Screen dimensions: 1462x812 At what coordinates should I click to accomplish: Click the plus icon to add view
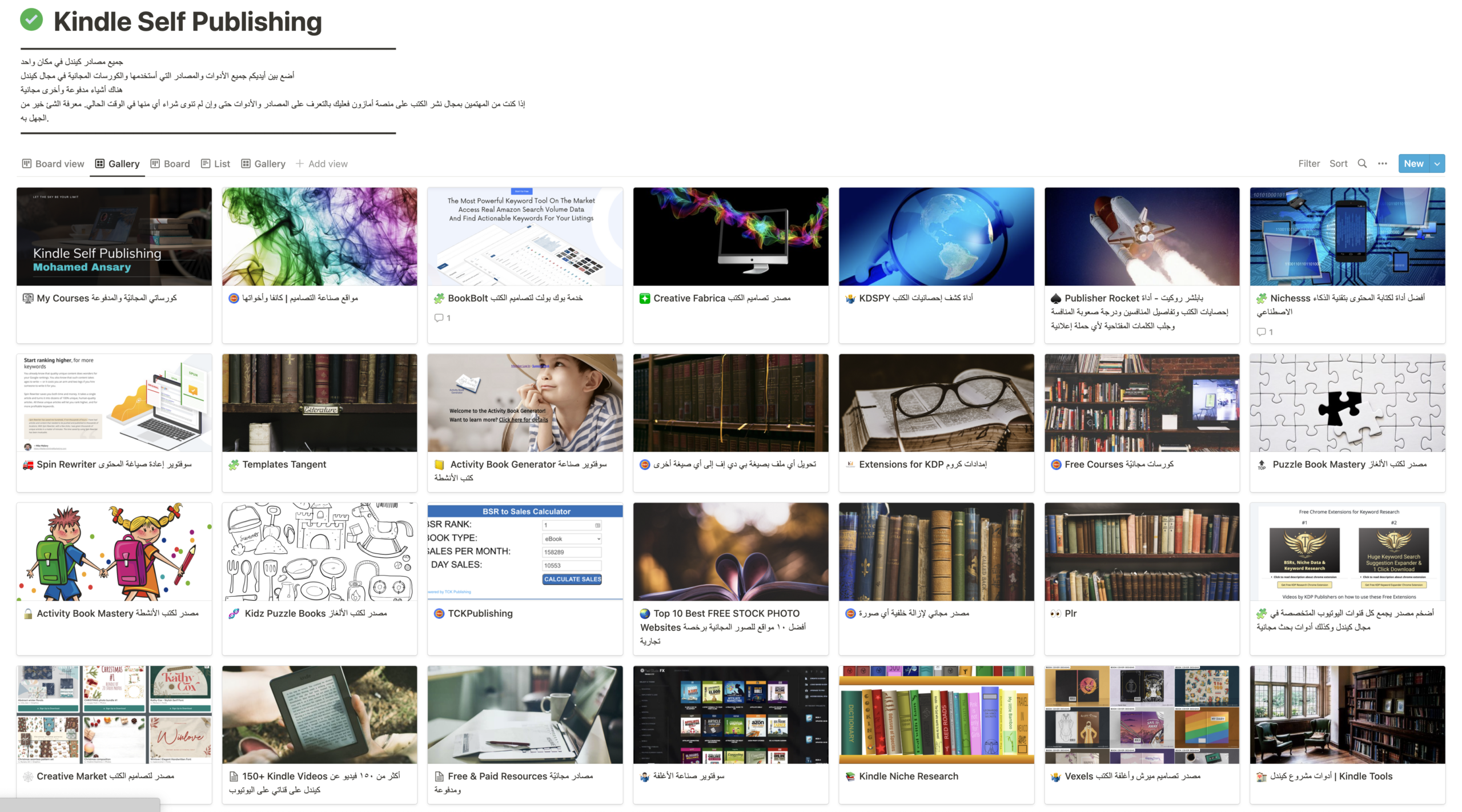click(299, 164)
